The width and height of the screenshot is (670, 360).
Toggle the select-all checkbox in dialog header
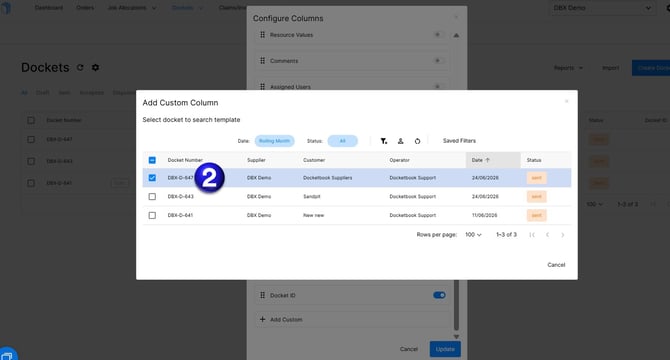pos(152,160)
